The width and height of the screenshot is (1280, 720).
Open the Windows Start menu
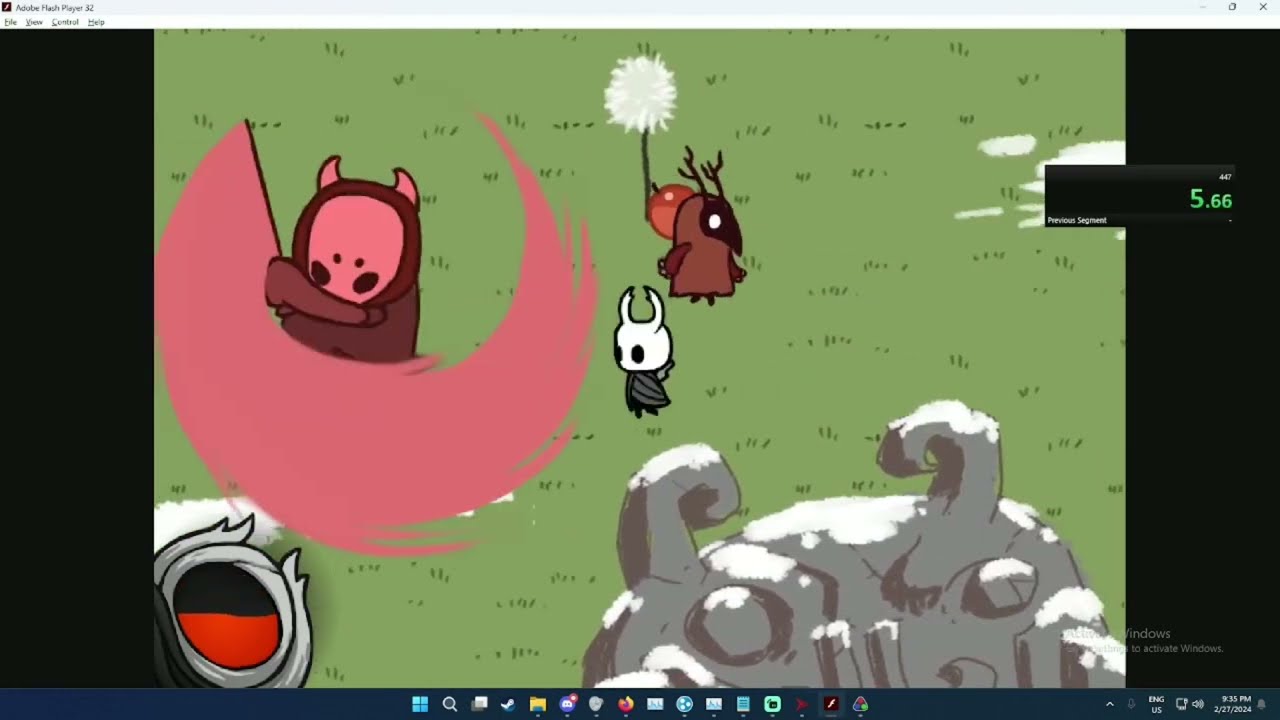pyautogui.click(x=420, y=704)
